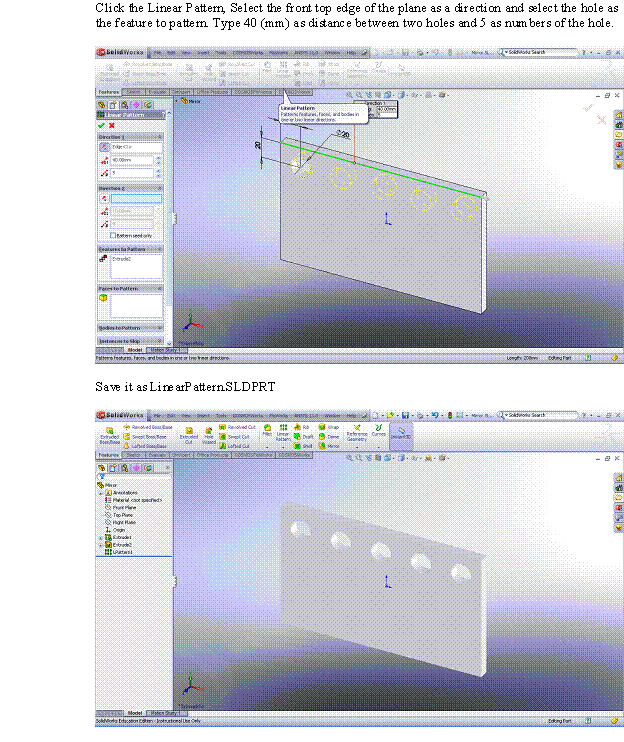Open File menu in window with LPattern1
Viewport: 624px width, 742px height.
tap(158, 415)
